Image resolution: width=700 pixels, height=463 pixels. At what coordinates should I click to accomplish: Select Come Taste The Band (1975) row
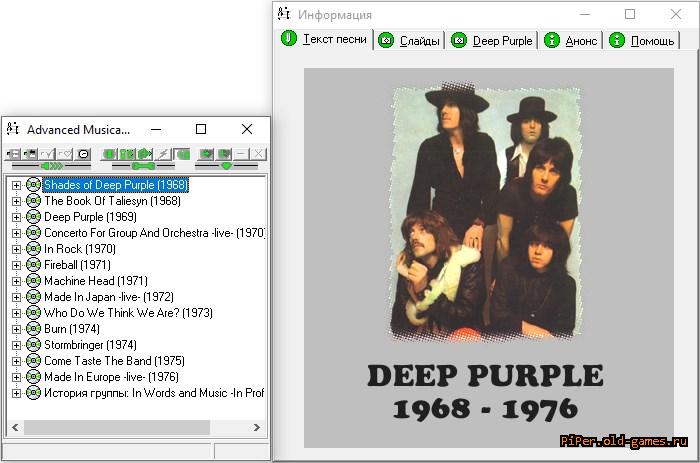click(x=114, y=361)
